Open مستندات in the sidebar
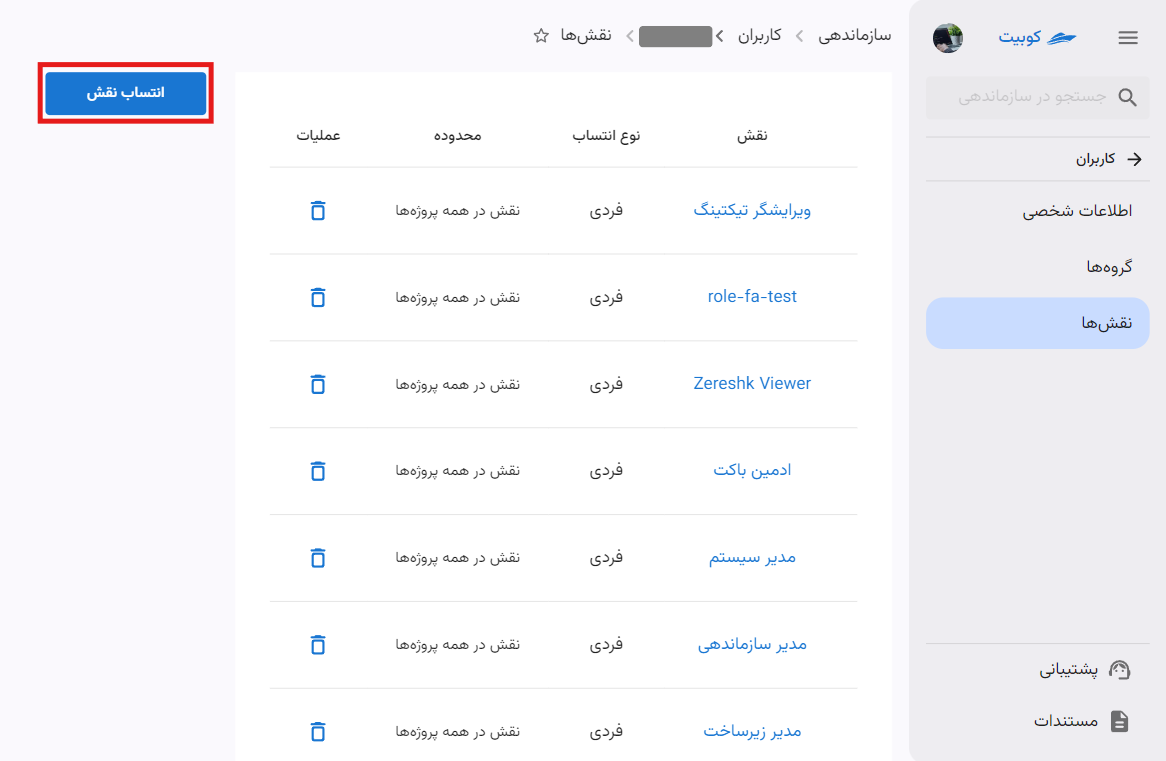 pyautogui.click(x=1066, y=721)
